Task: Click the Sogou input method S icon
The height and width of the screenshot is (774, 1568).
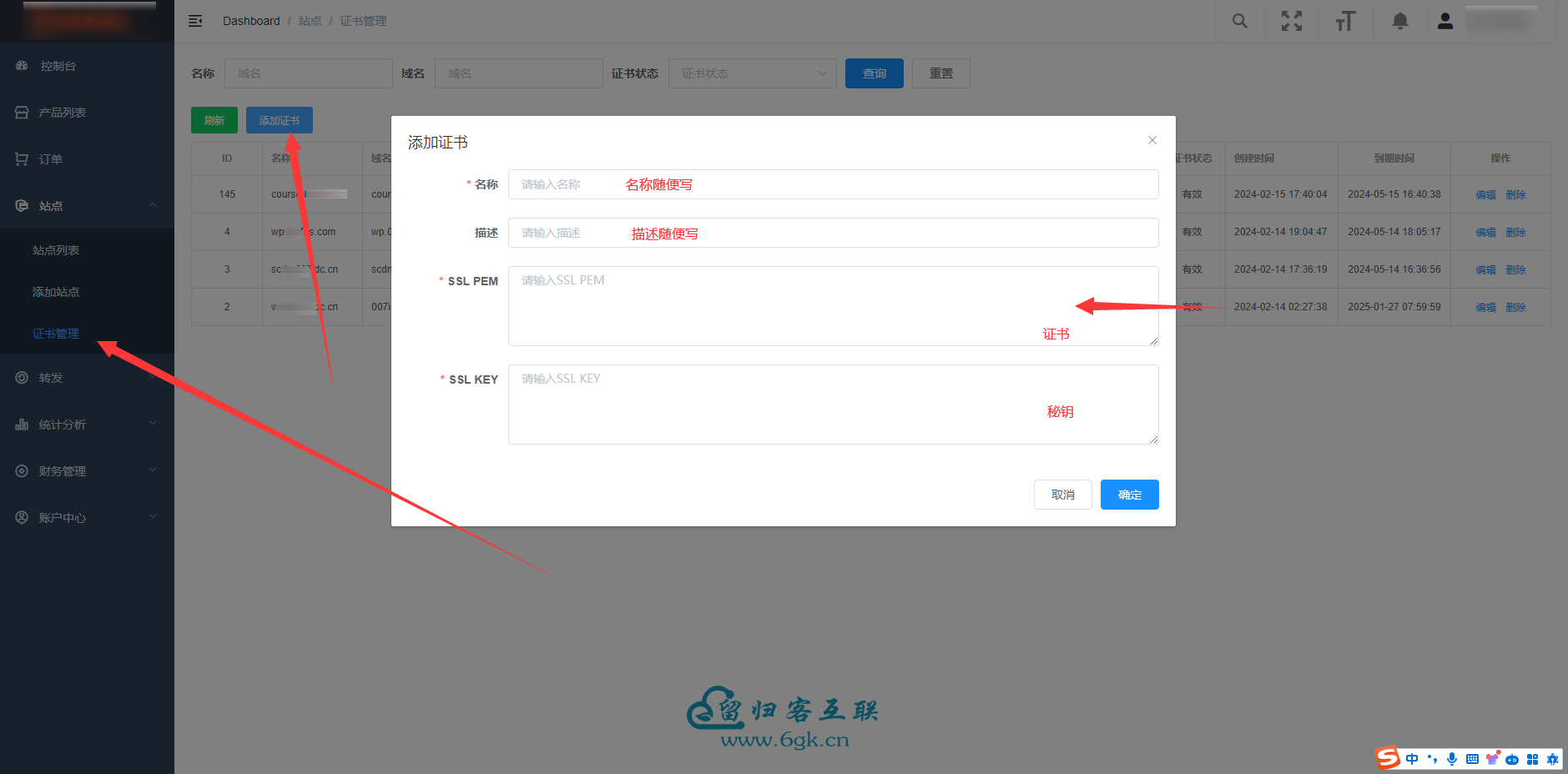Action: [x=1388, y=758]
